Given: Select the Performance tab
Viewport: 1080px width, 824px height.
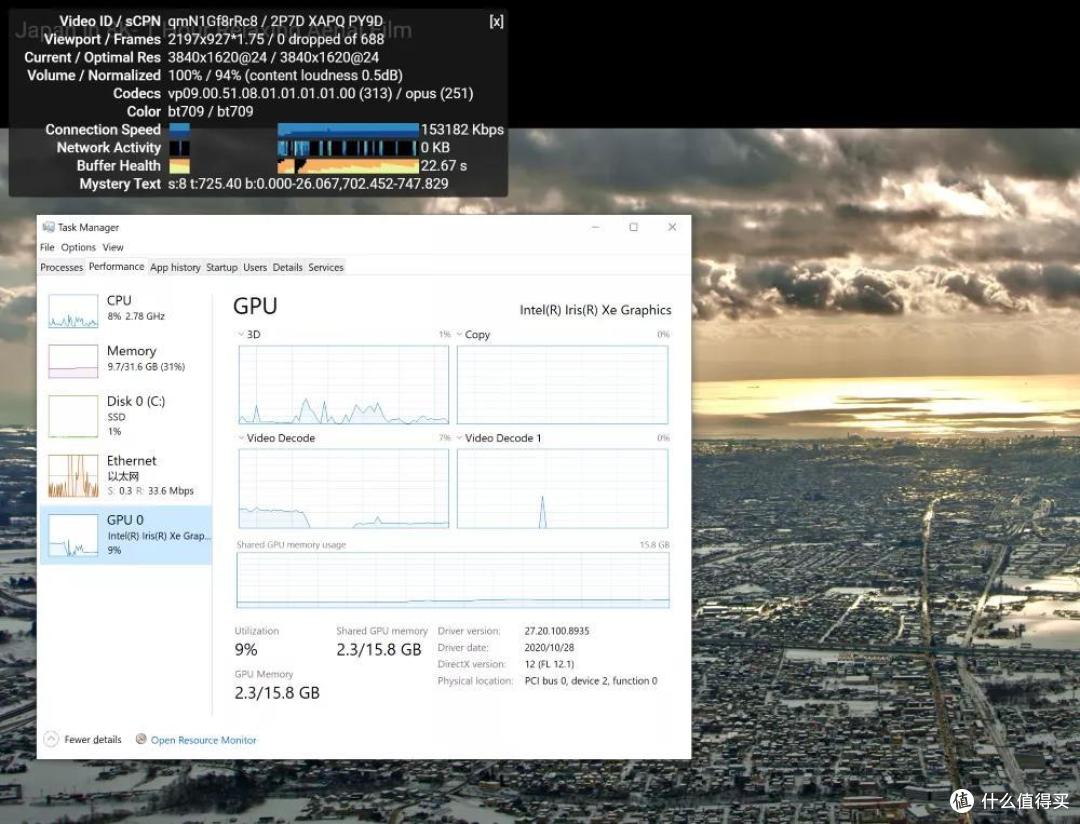Looking at the screenshot, I should [116, 267].
